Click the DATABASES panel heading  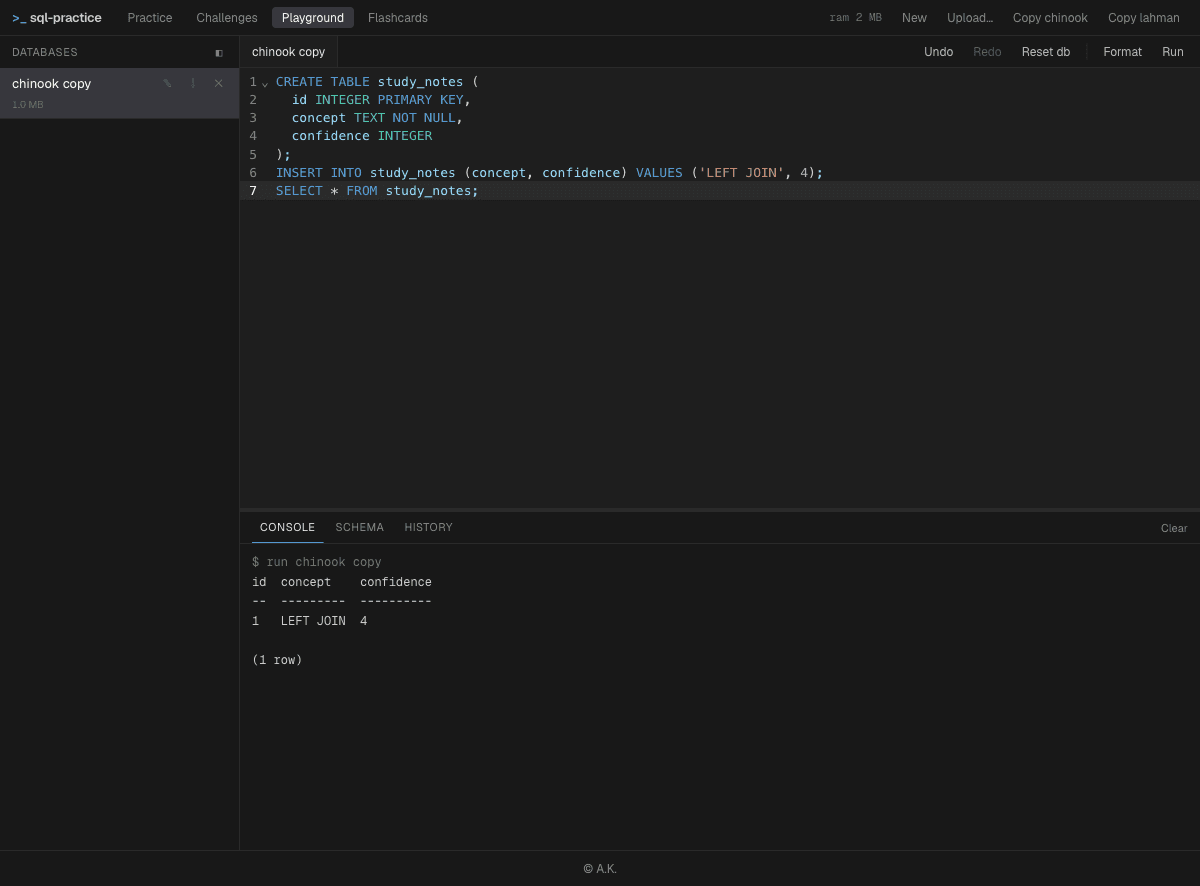[45, 52]
